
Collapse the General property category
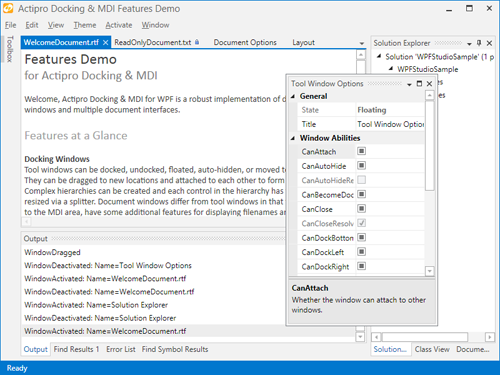(293, 96)
